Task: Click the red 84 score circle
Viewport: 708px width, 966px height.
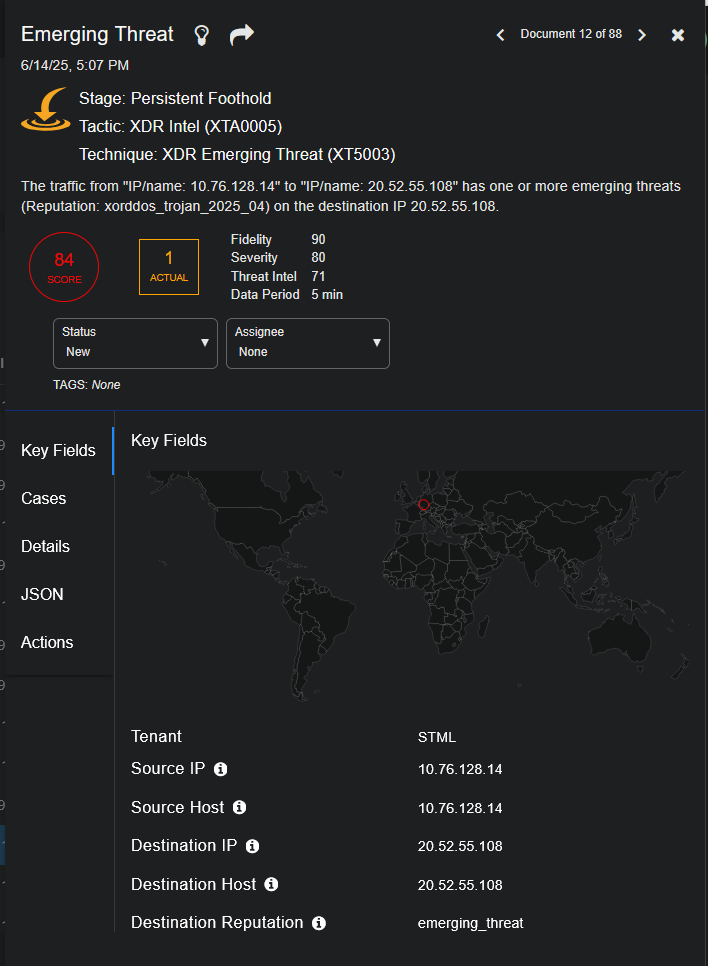Action: point(64,268)
